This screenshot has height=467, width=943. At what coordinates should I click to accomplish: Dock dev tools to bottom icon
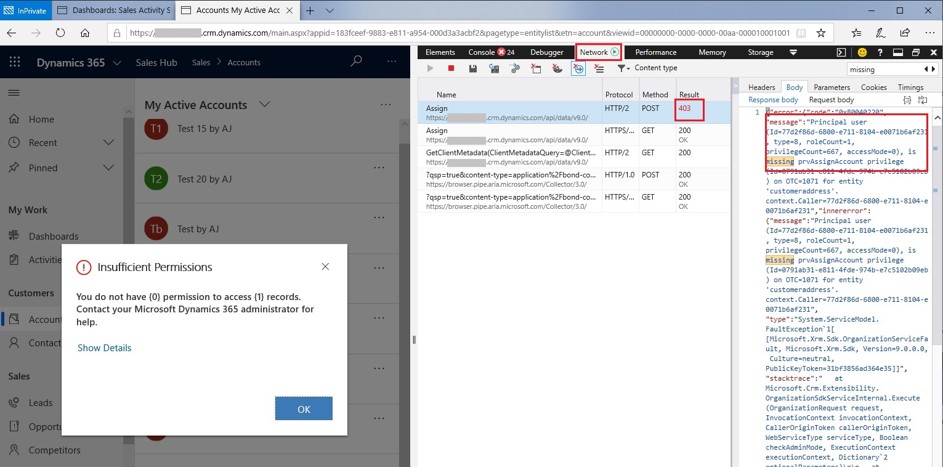[x=898, y=52]
